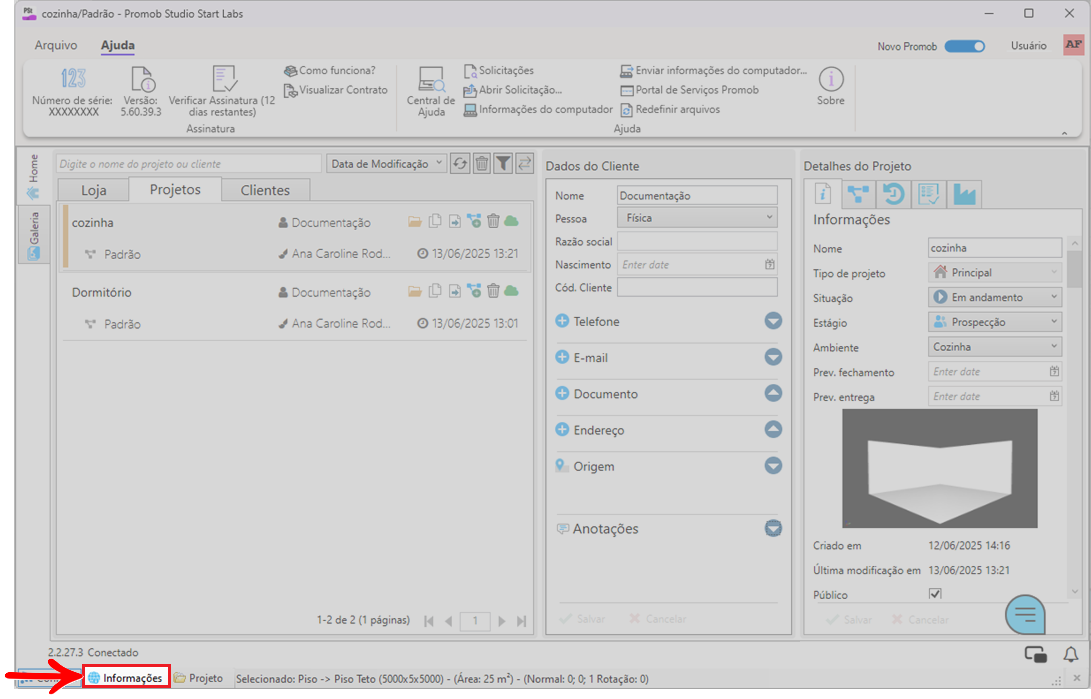
Task: Add a new version to the cozinha project
Action: [x=474, y=221]
